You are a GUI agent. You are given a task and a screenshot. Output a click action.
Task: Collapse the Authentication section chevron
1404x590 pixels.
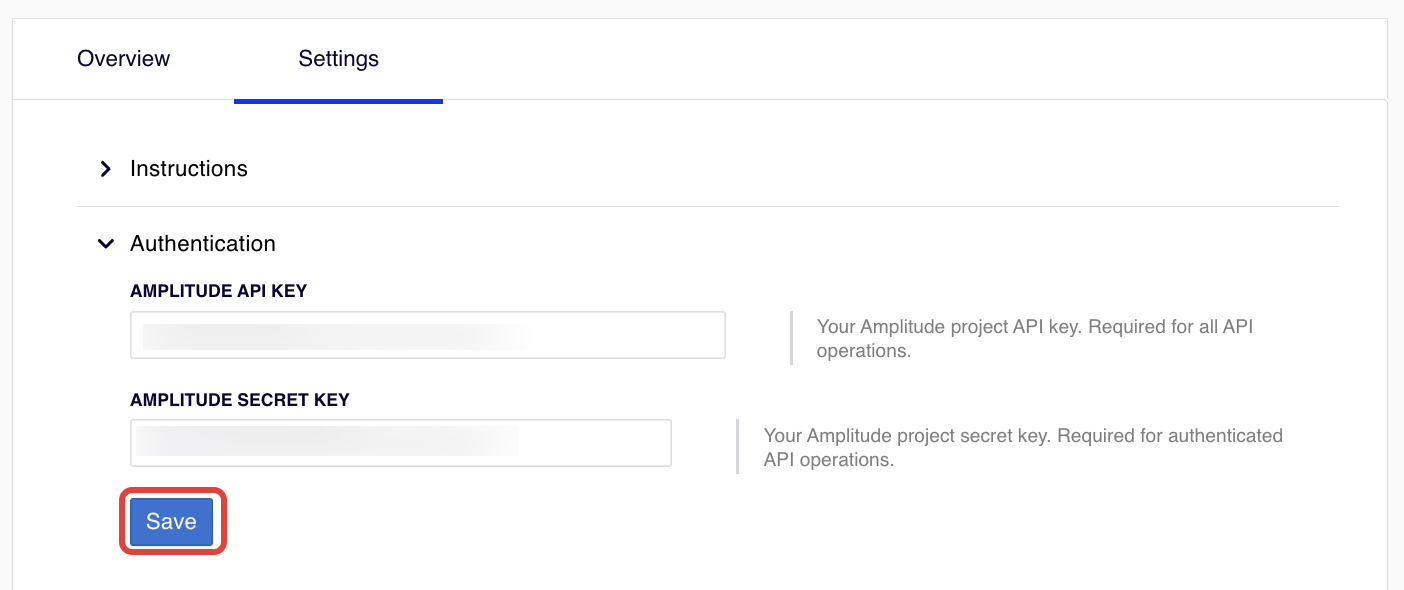(x=105, y=244)
